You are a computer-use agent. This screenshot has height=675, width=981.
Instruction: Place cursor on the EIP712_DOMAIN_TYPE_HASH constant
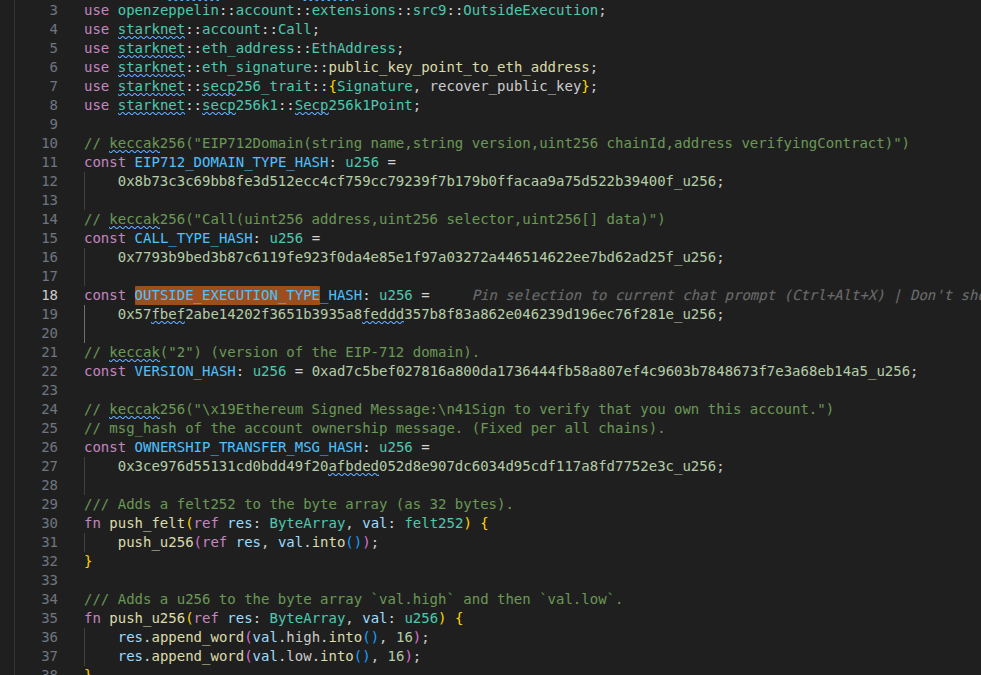[231, 163]
